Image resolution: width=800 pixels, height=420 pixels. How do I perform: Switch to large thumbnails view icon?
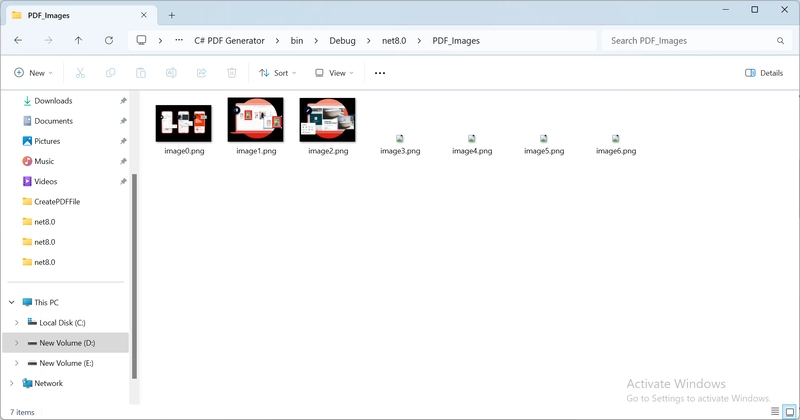pyautogui.click(x=790, y=411)
